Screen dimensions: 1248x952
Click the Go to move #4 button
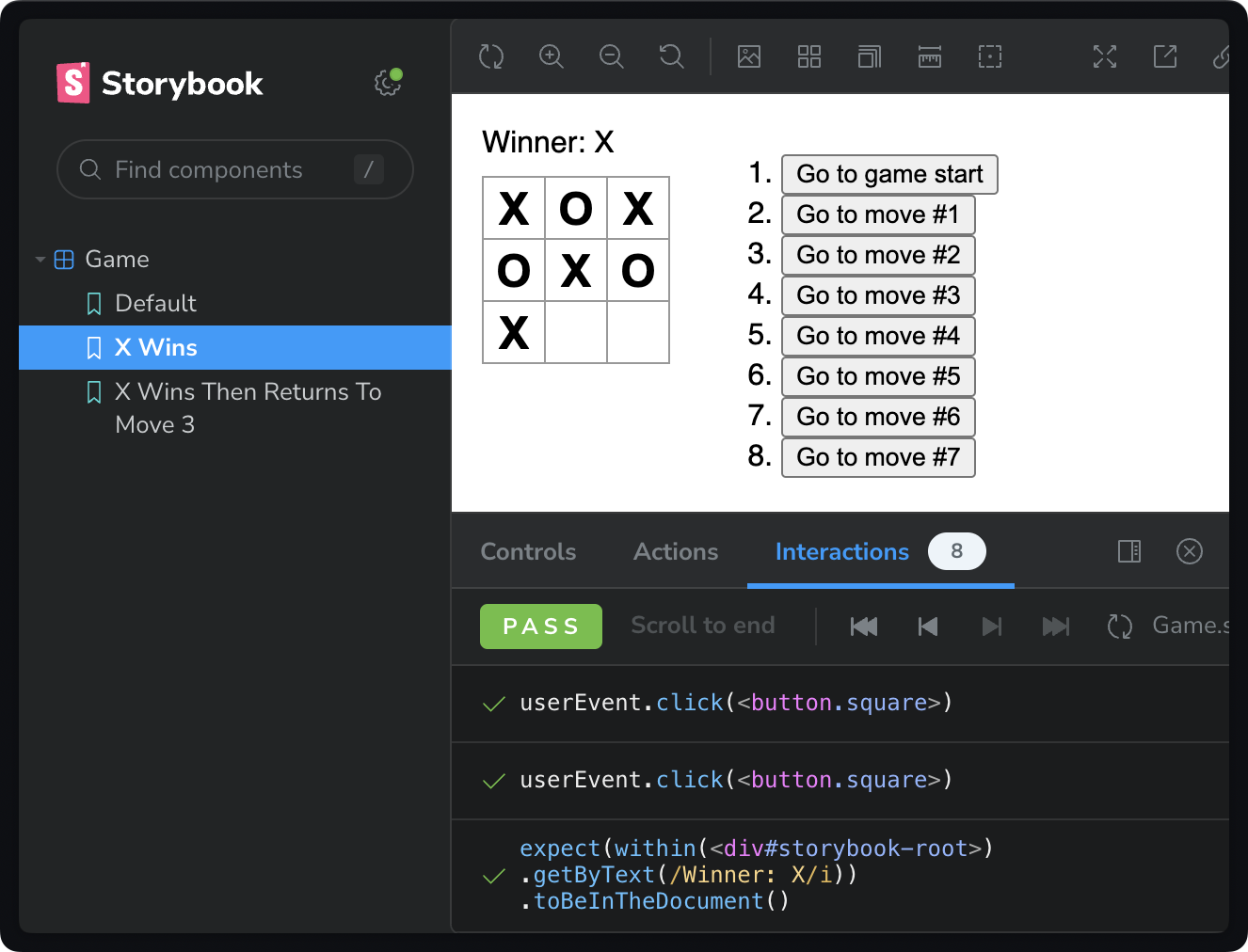tap(877, 336)
